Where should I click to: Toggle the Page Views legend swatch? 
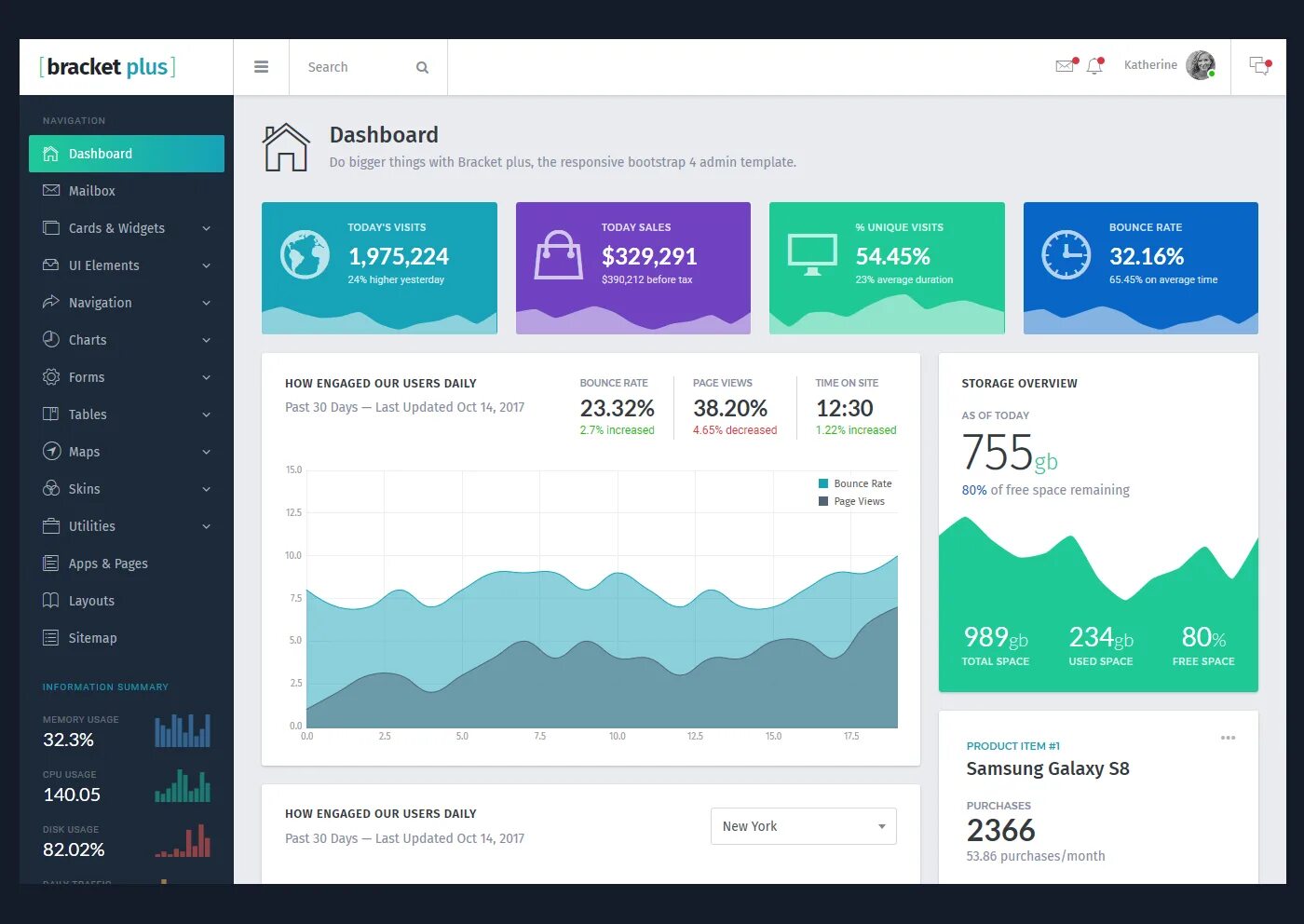tap(823, 501)
